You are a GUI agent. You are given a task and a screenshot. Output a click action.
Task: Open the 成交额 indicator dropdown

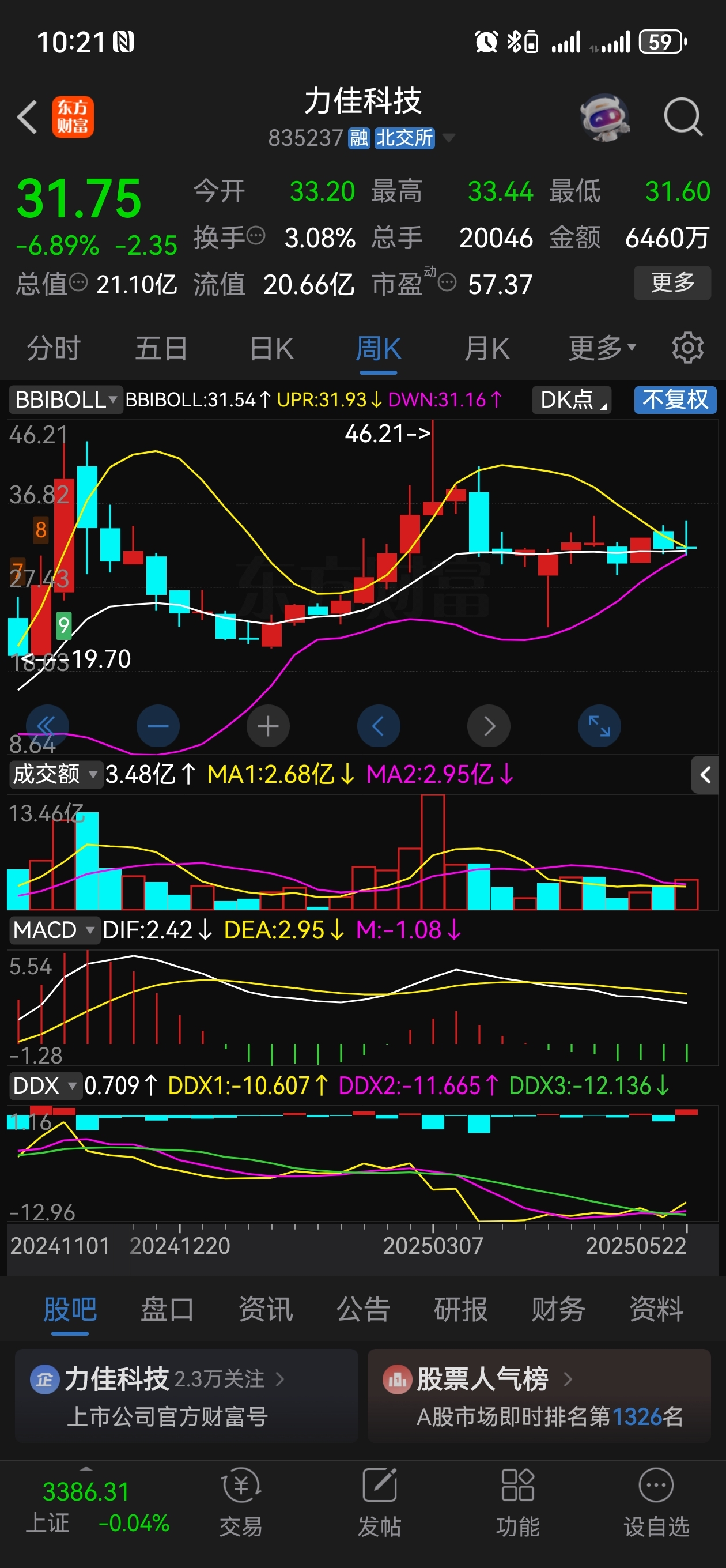tap(55, 774)
